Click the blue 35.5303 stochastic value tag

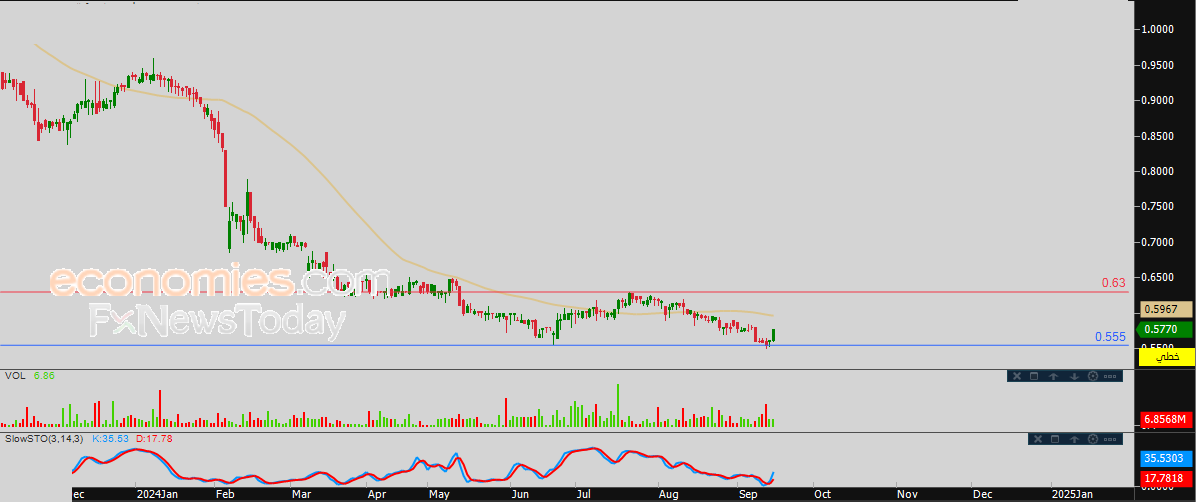pyautogui.click(x=1166, y=459)
